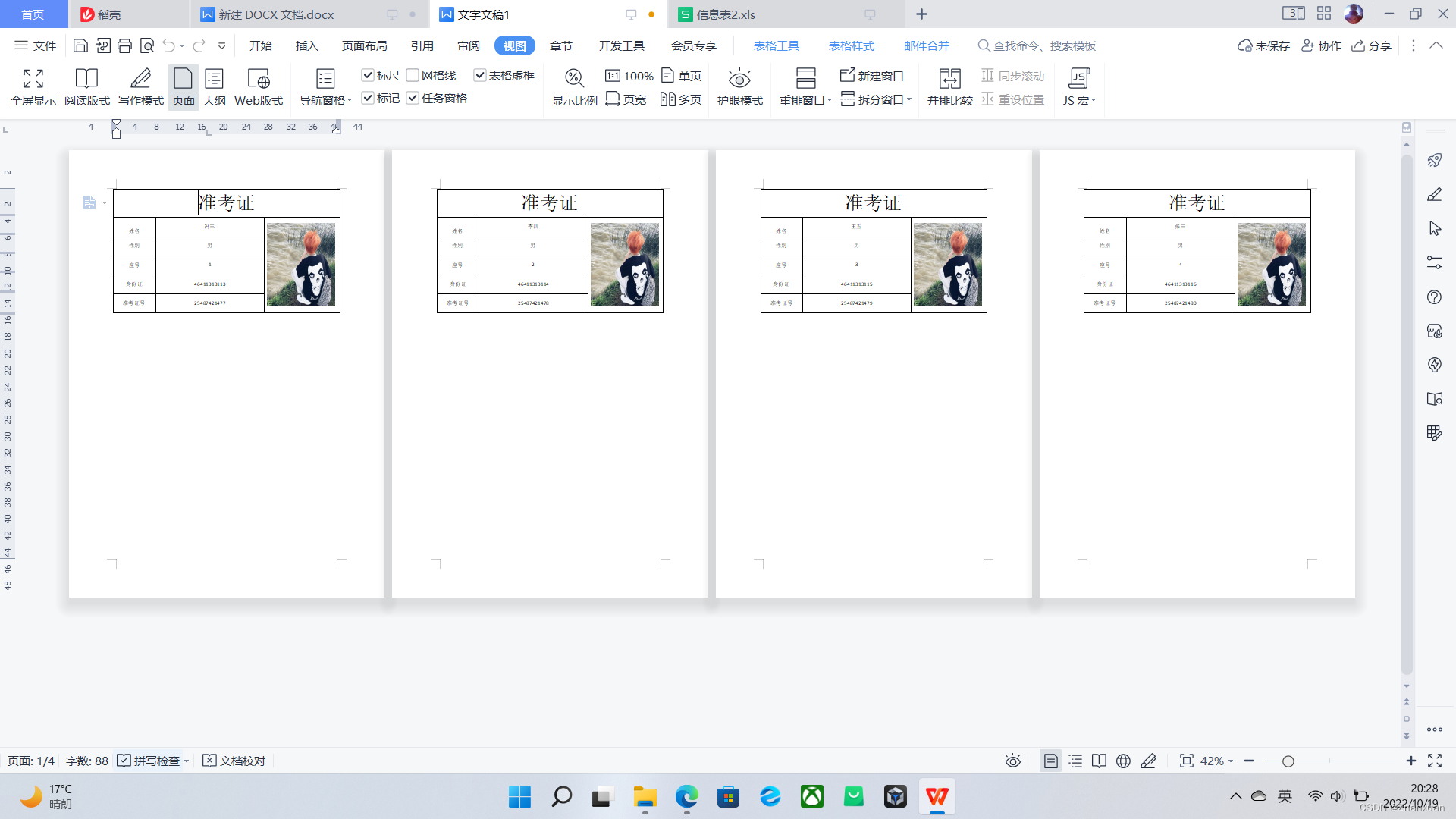Enable the Gridlines checkbox
Screen dimensions: 1456x819
[x=413, y=75]
